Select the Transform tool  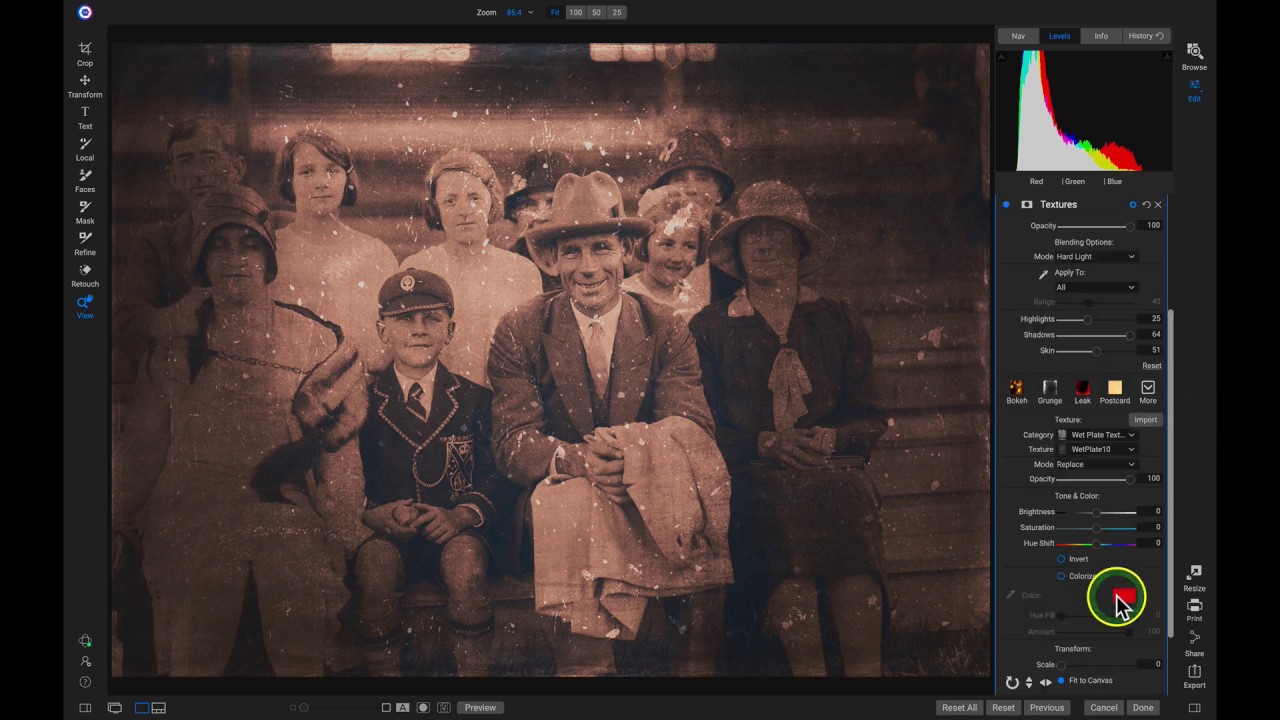[85, 85]
